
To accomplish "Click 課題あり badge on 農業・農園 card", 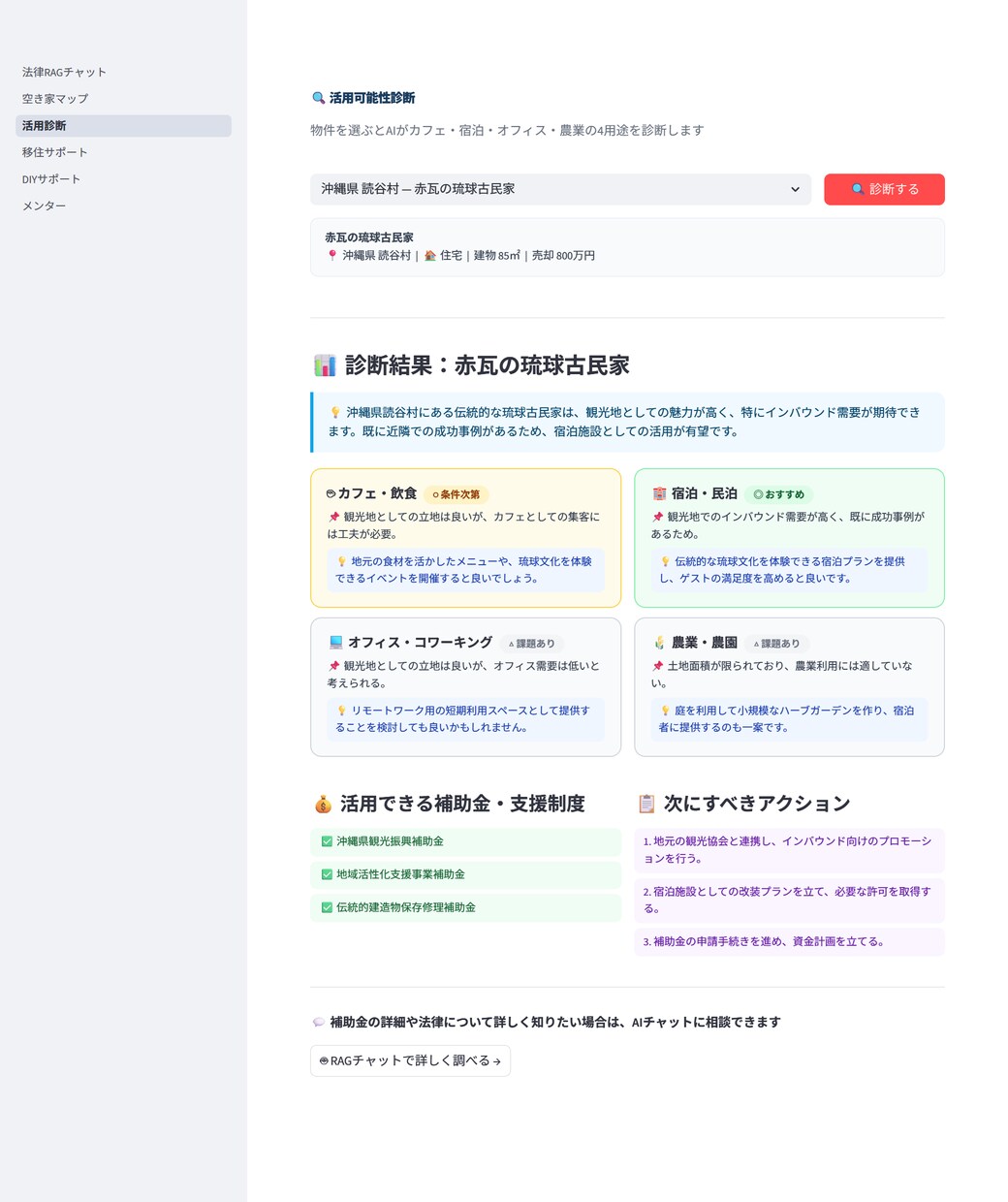I will point(777,644).
